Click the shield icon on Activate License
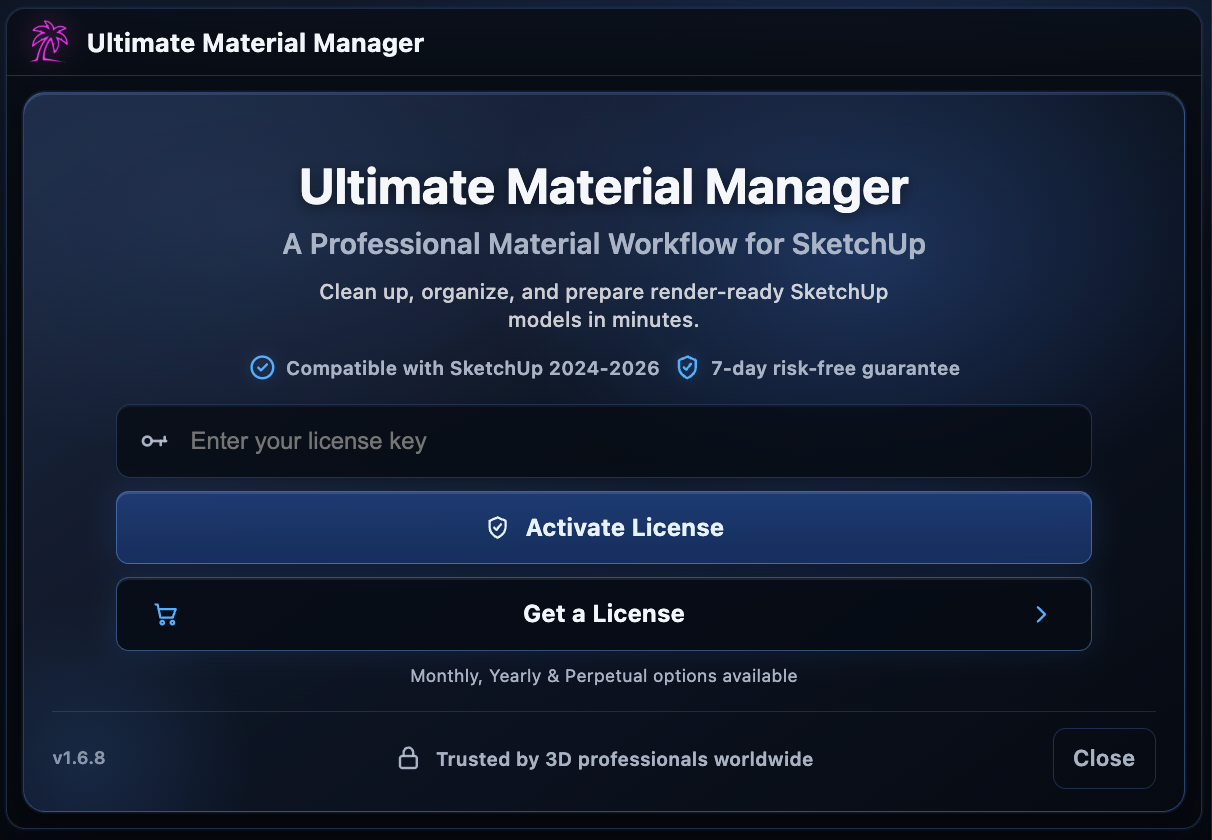 point(497,528)
